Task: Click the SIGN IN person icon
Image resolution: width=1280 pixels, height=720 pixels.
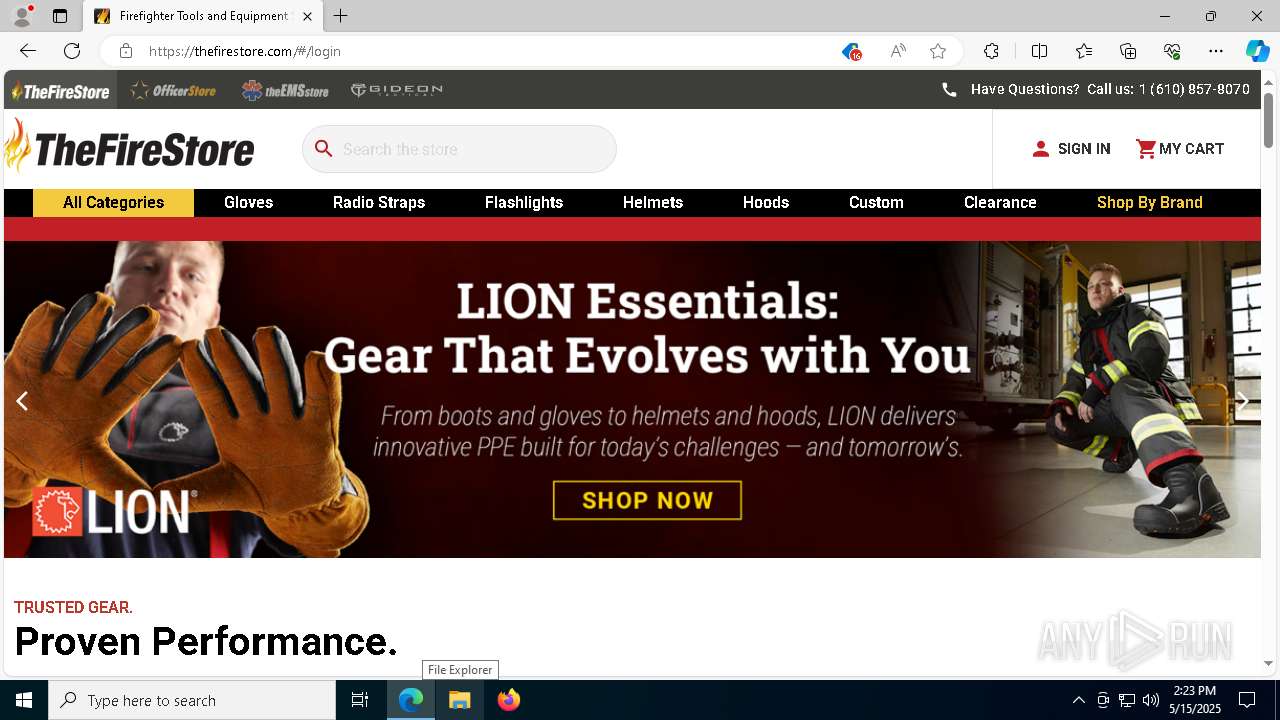Action: (1041, 149)
